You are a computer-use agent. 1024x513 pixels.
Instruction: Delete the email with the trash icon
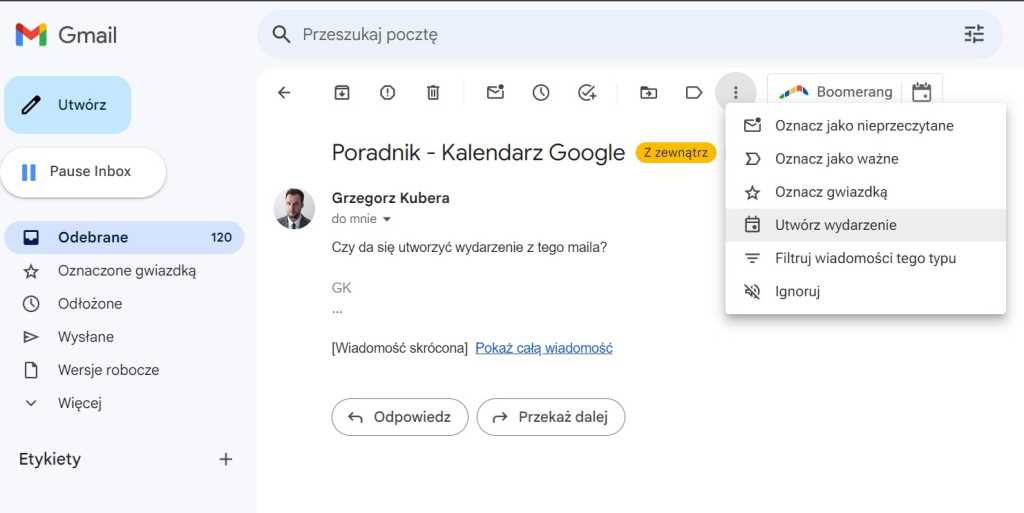(x=433, y=93)
